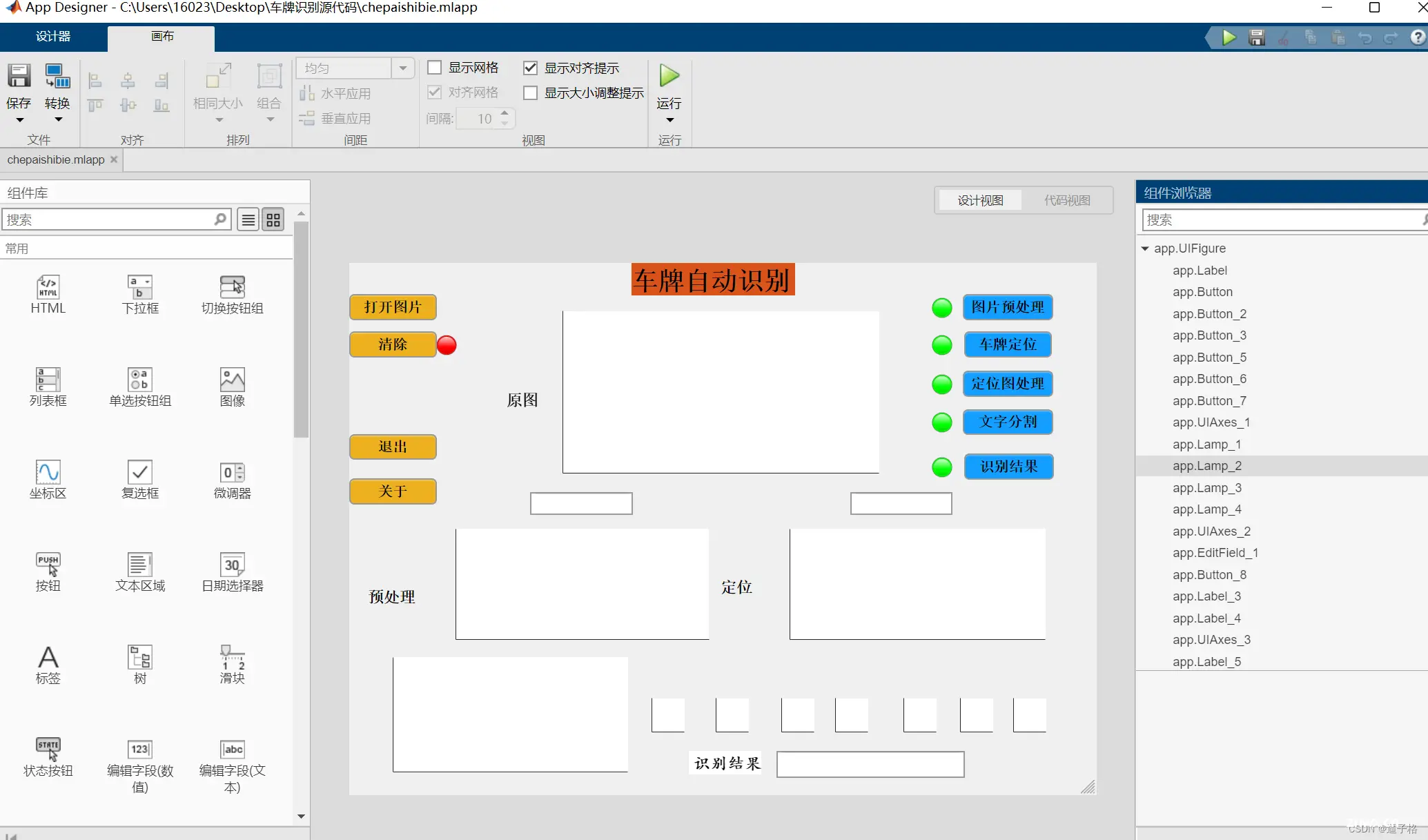Collapse the app.UIFigure tree node
1428x840 pixels.
pos(1145,248)
